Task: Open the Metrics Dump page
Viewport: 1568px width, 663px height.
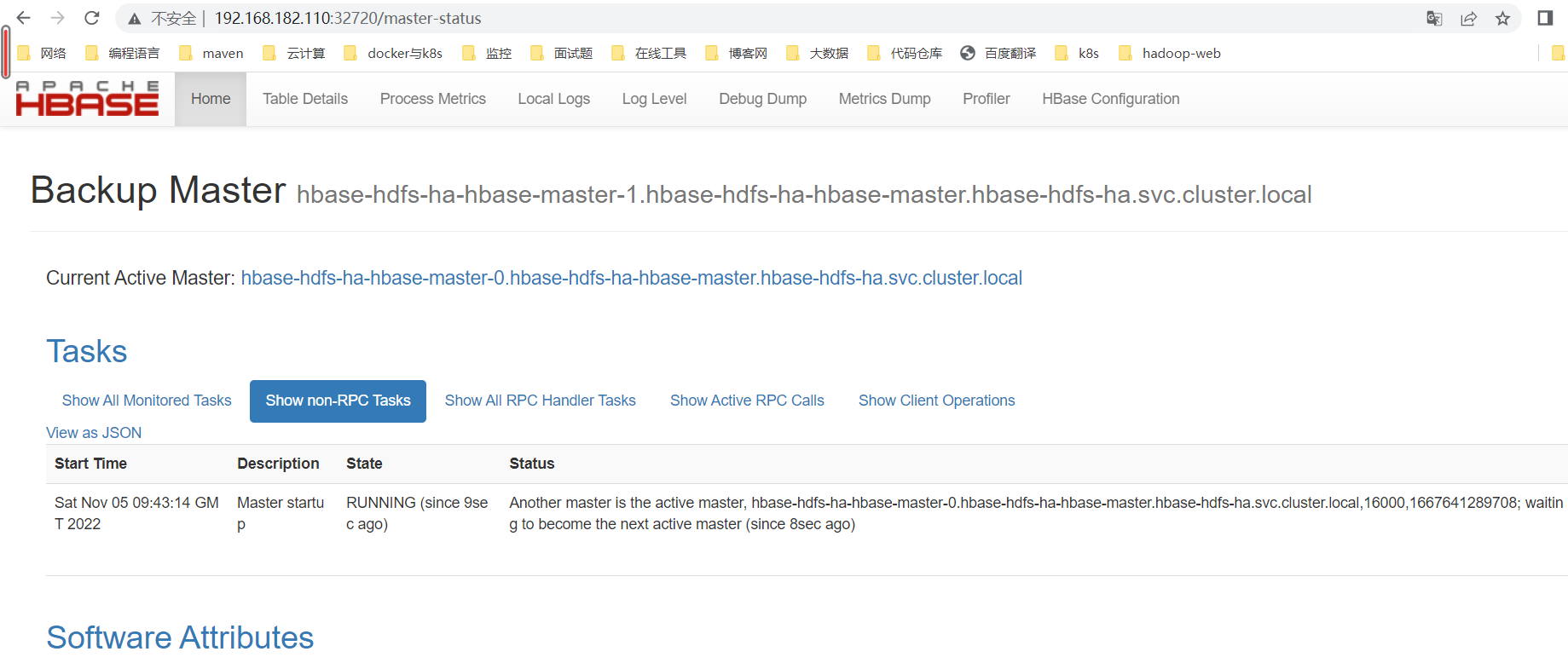Action: coord(885,99)
